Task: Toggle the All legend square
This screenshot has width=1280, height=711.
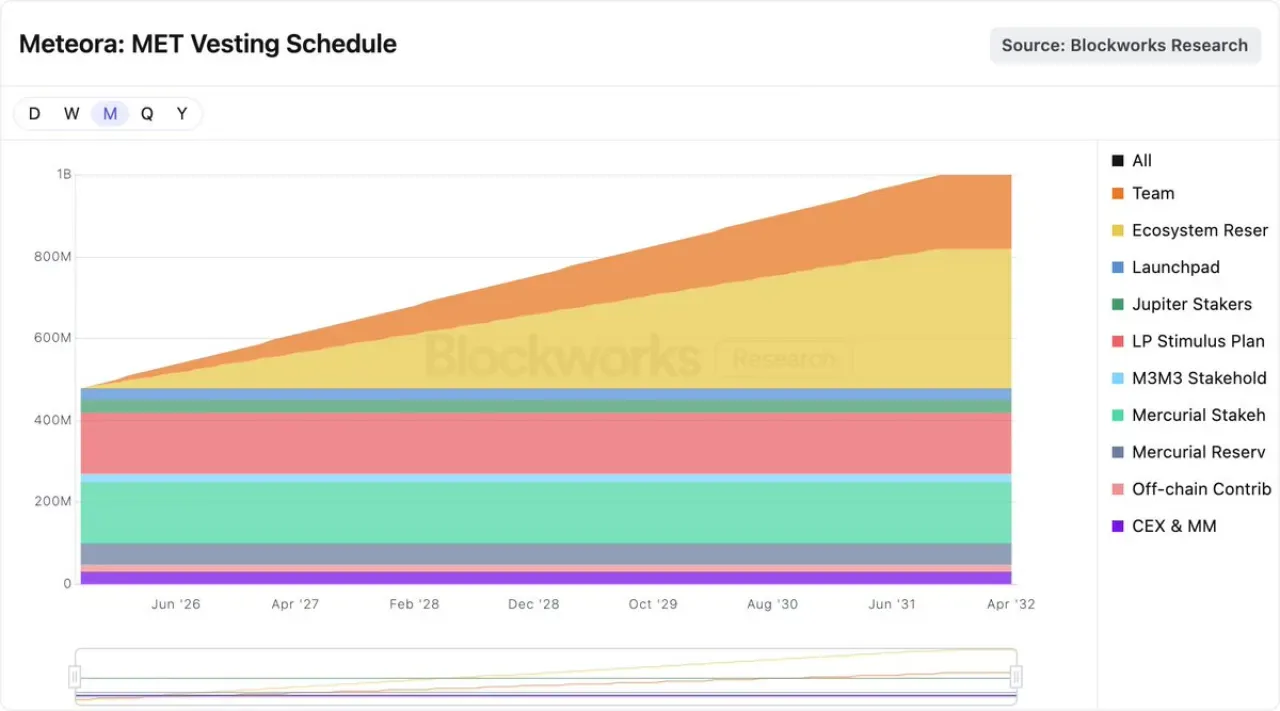Action: tap(1118, 161)
